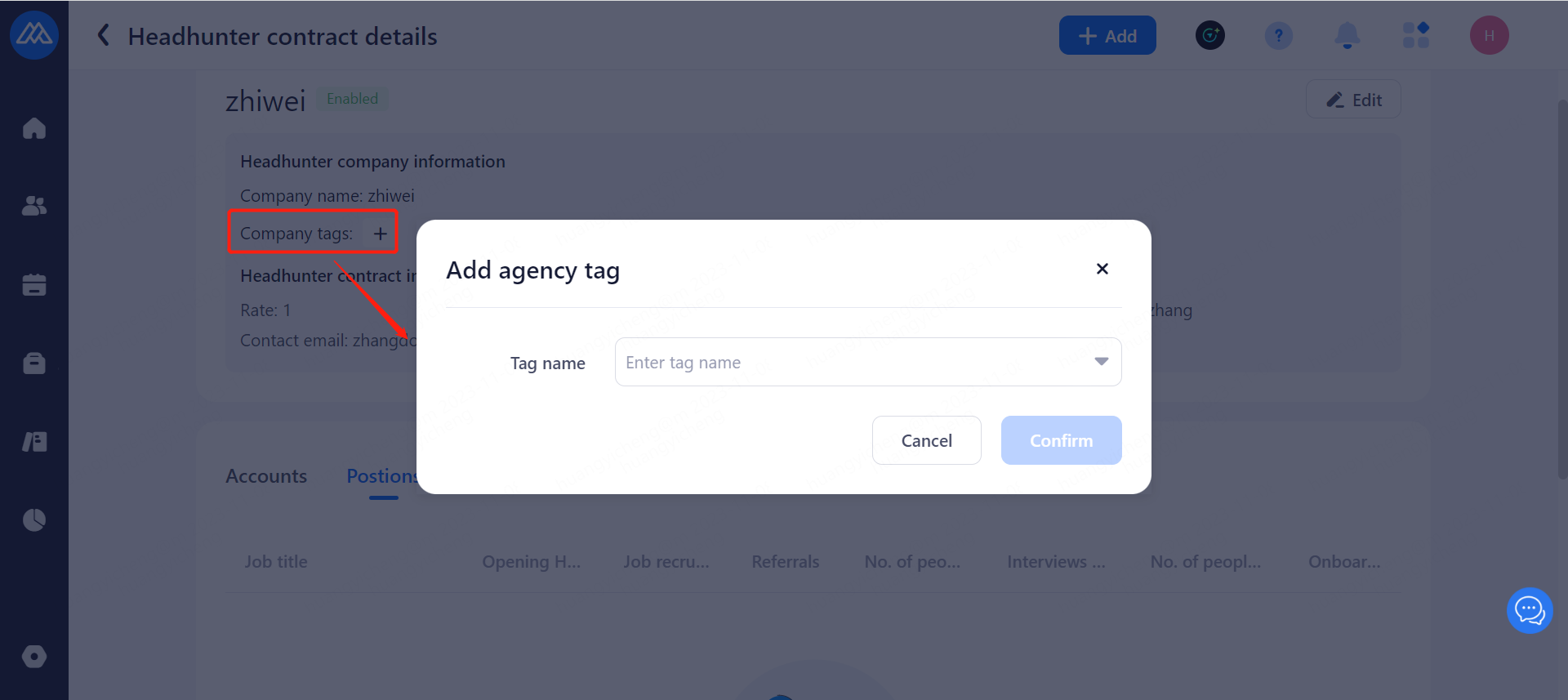Open the pie chart reports icon
This screenshot has width=1568, height=700.
(34, 519)
